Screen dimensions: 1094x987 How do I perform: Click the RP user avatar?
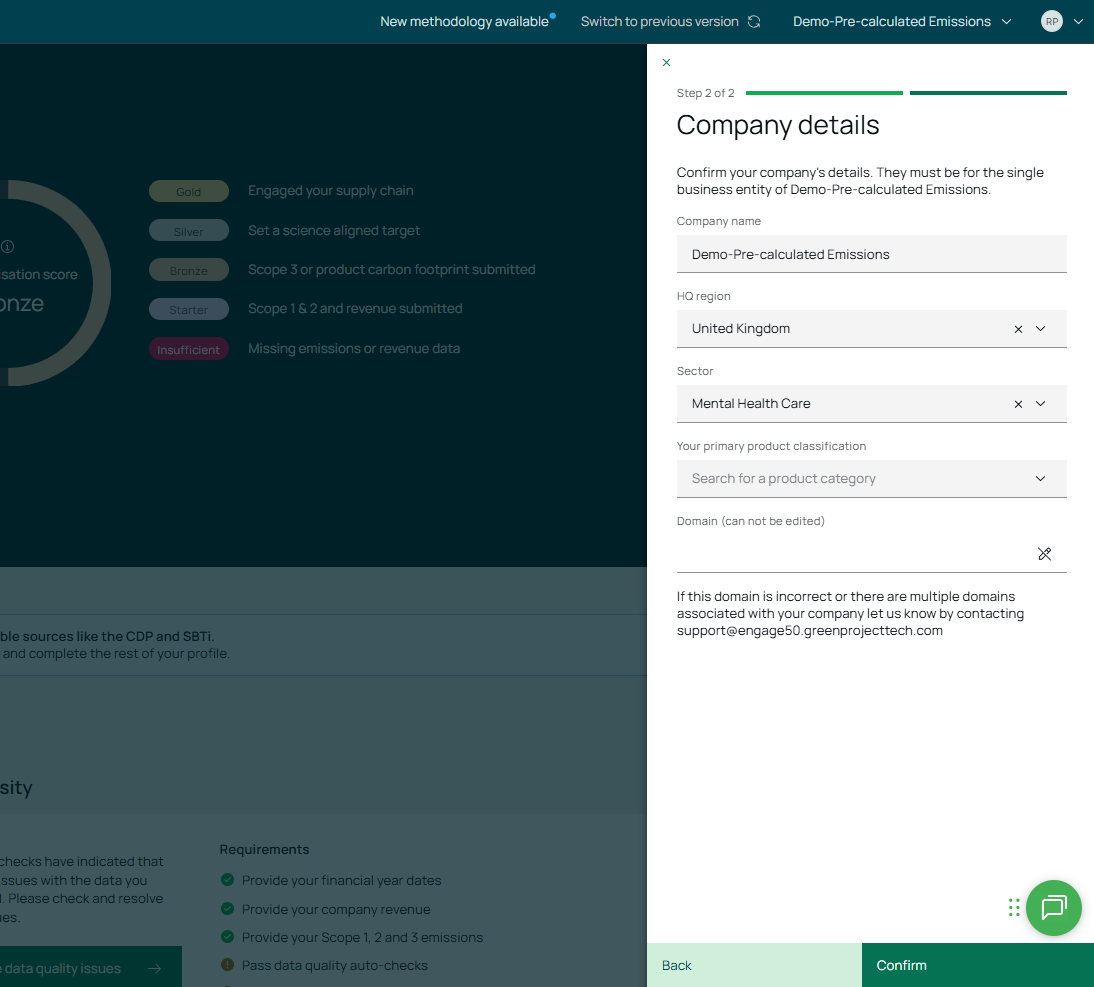(1051, 21)
